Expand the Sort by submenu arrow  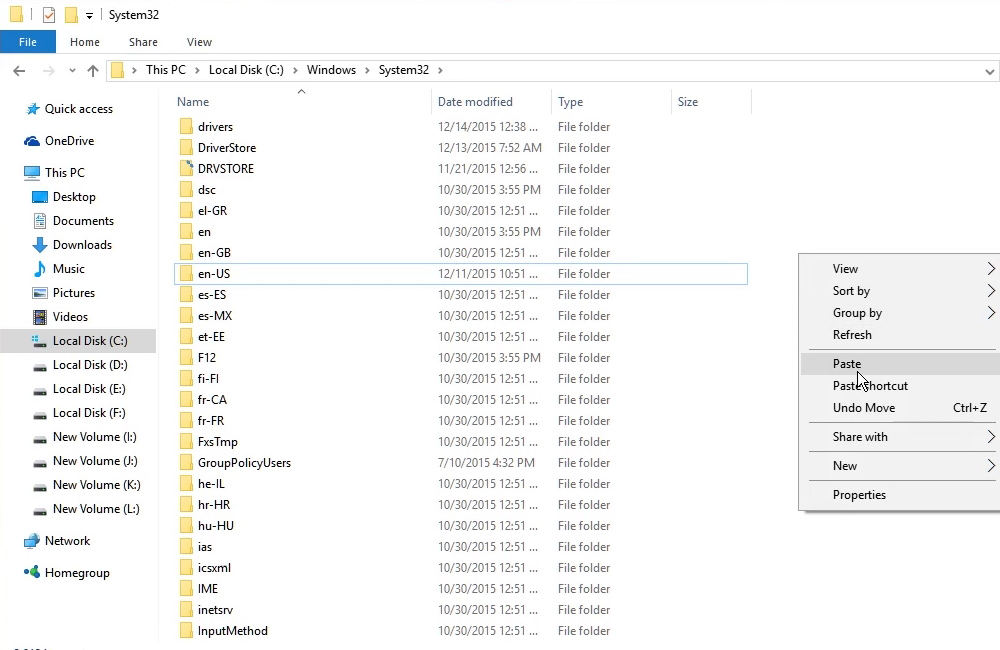point(990,291)
